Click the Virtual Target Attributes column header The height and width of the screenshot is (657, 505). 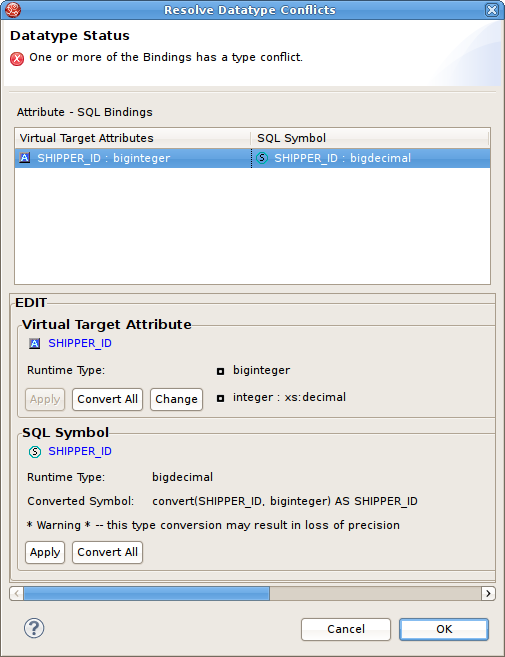click(132, 138)
